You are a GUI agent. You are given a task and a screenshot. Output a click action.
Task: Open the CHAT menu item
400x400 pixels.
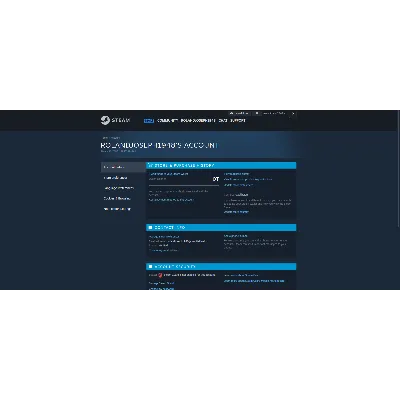(x=223, y=120)
